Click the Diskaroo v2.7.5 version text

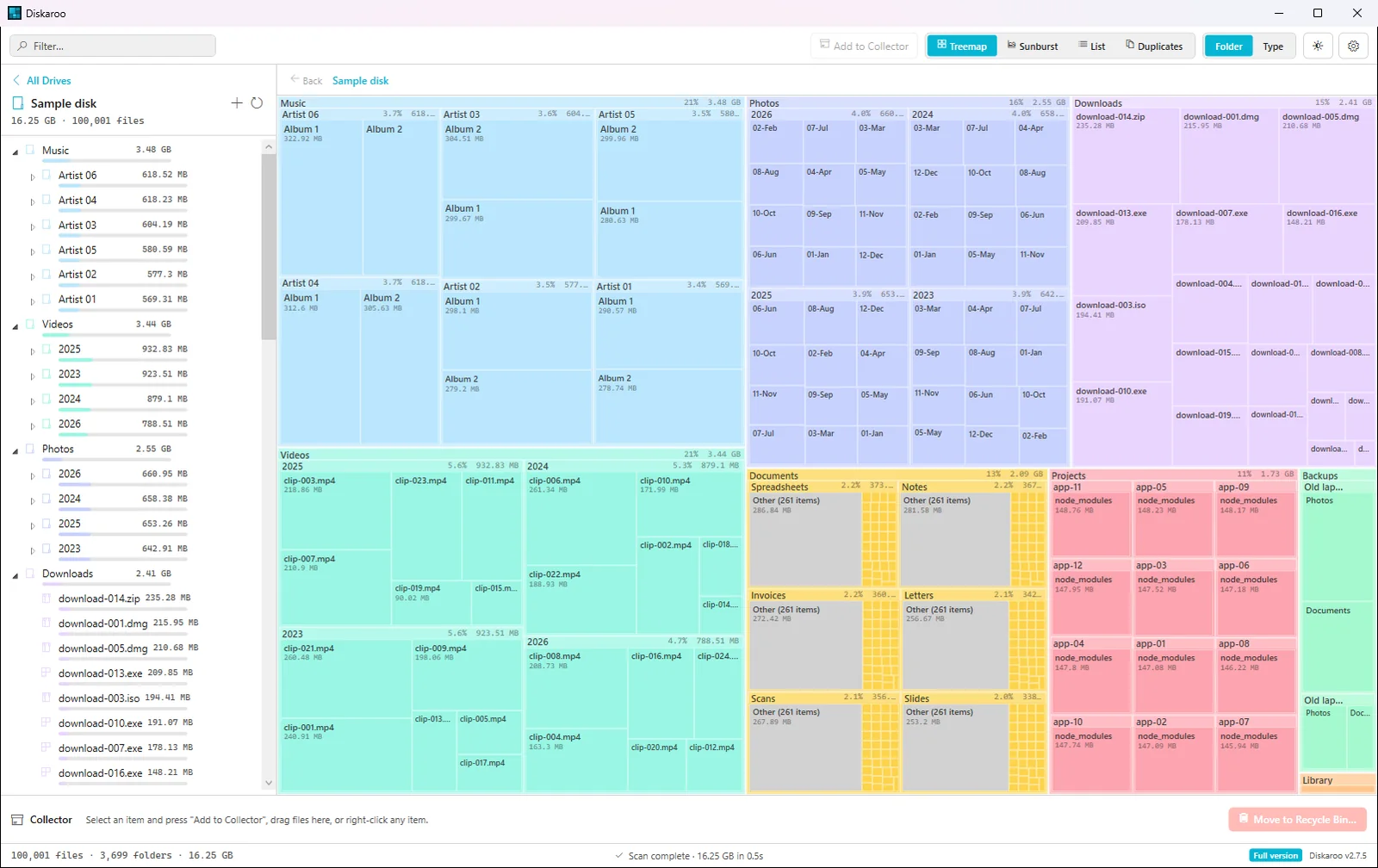(x=1338, y=855)
